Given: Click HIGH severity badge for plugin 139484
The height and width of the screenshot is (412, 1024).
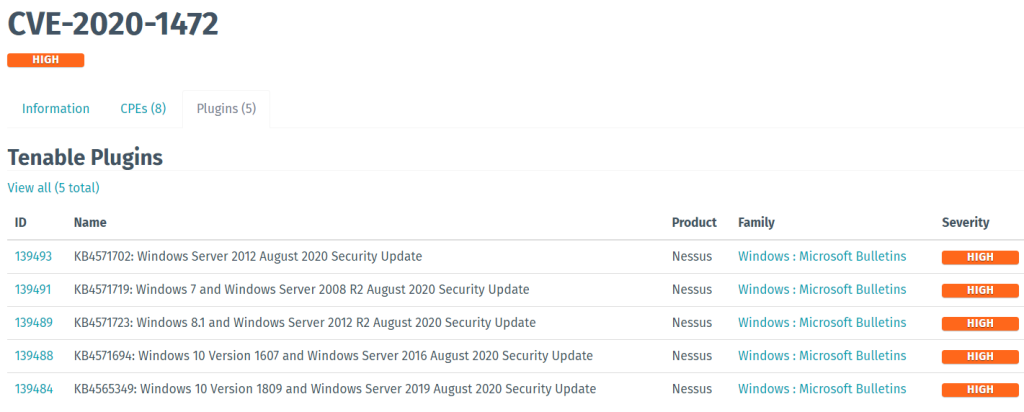Looking at the screenshot, I should pos(980,390).
